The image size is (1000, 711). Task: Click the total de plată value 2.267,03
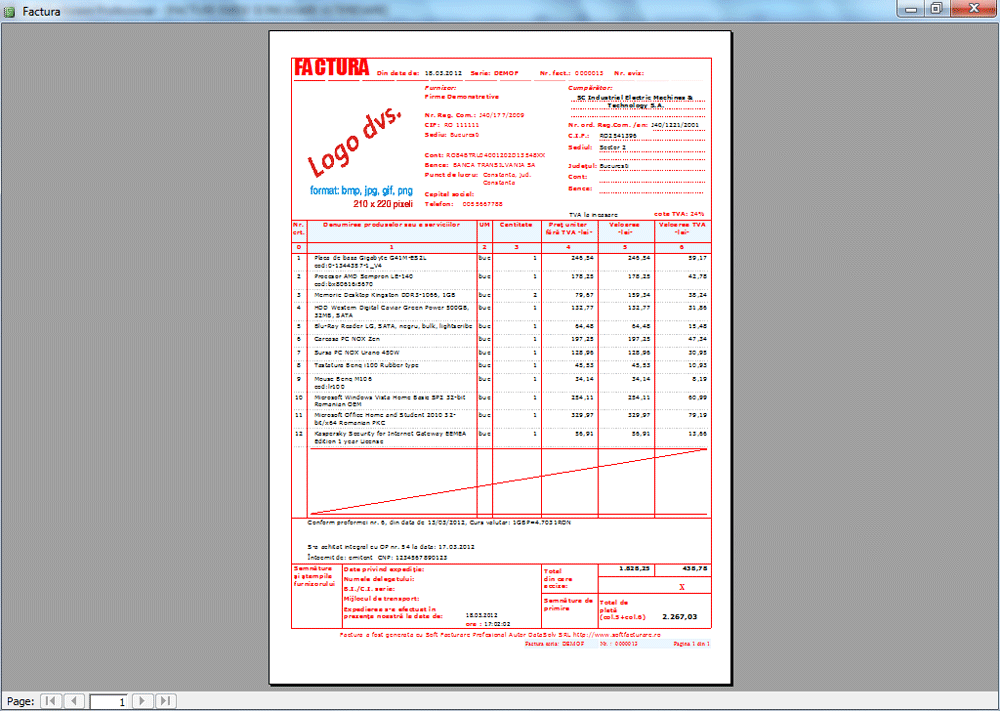[679, 617]
